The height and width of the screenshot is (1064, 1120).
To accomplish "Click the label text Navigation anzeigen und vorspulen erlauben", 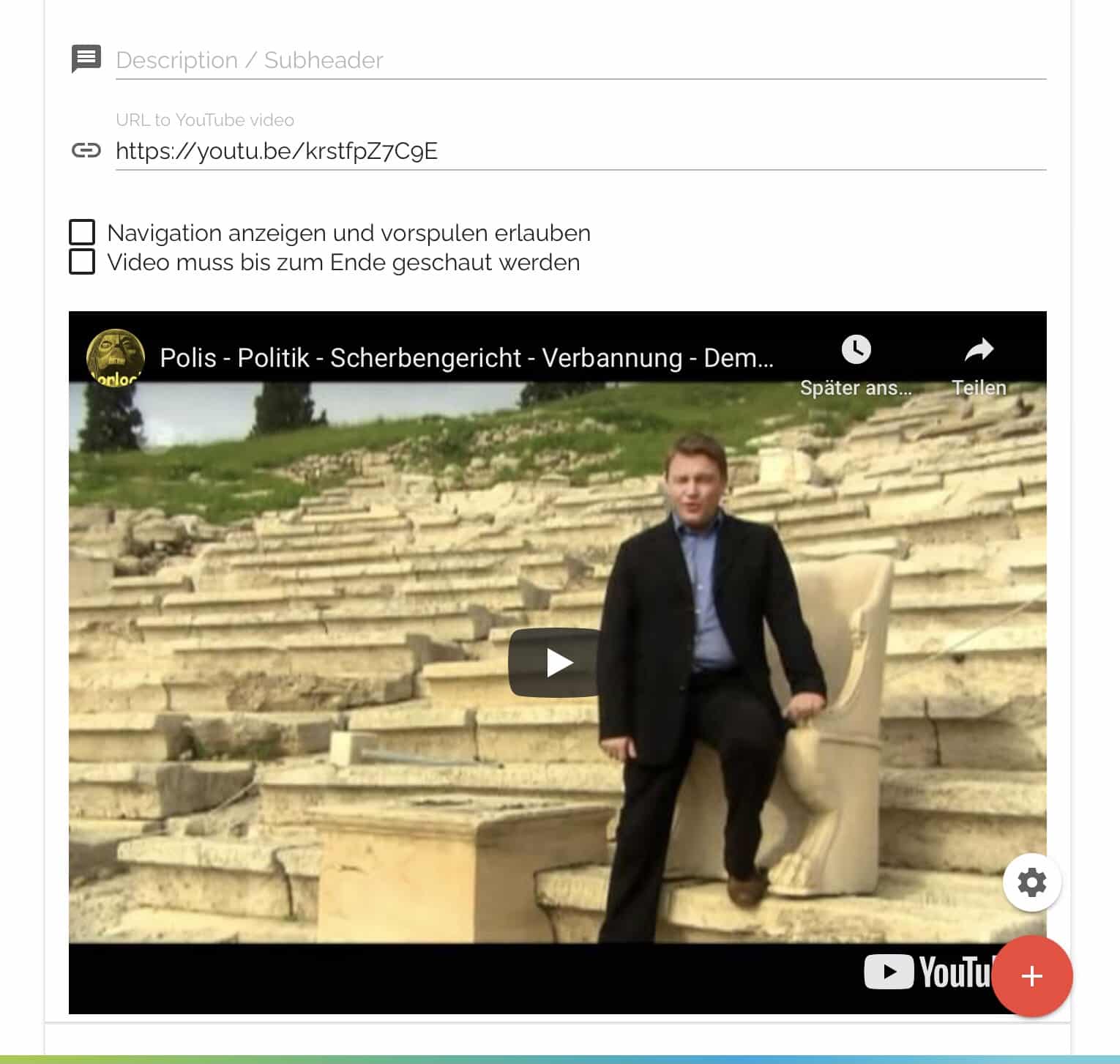I will point(348,233).
